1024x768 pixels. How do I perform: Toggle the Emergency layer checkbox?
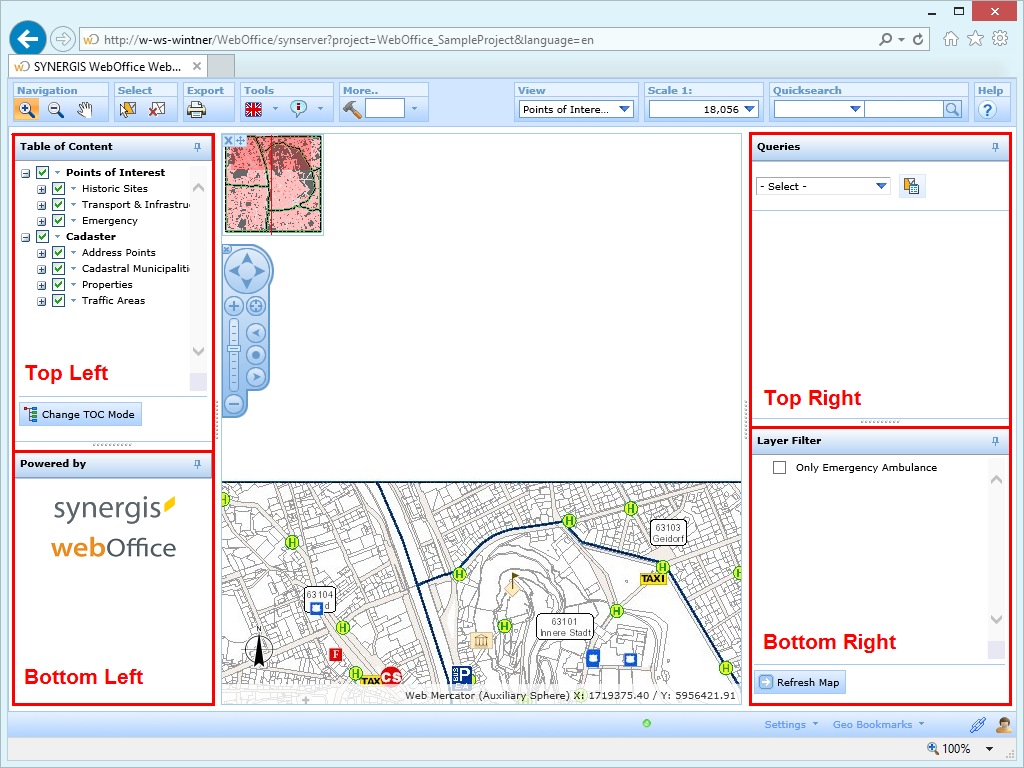pos(59,221)
